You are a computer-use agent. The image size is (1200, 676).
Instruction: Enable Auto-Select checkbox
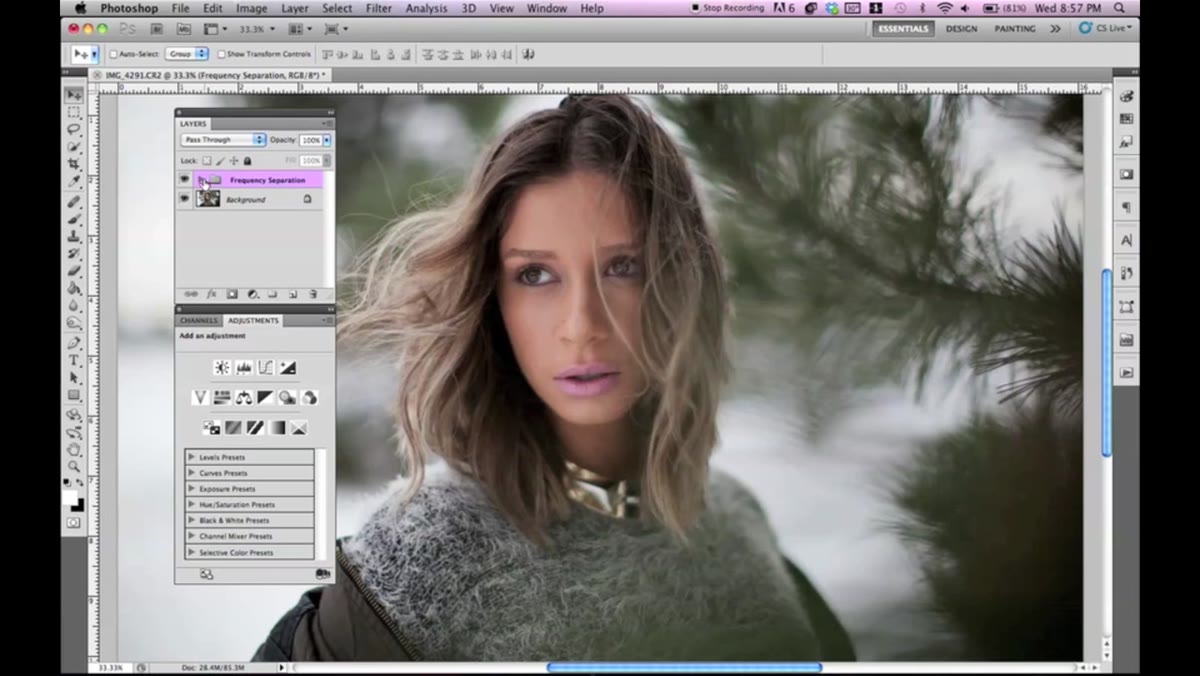coord(114,54)
